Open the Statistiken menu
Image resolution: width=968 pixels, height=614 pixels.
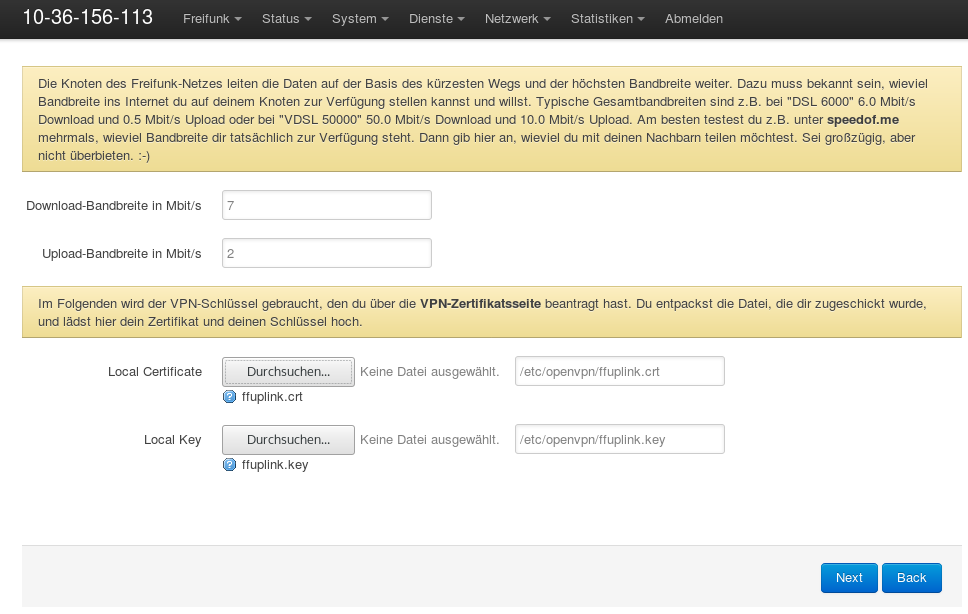point(607,19)
